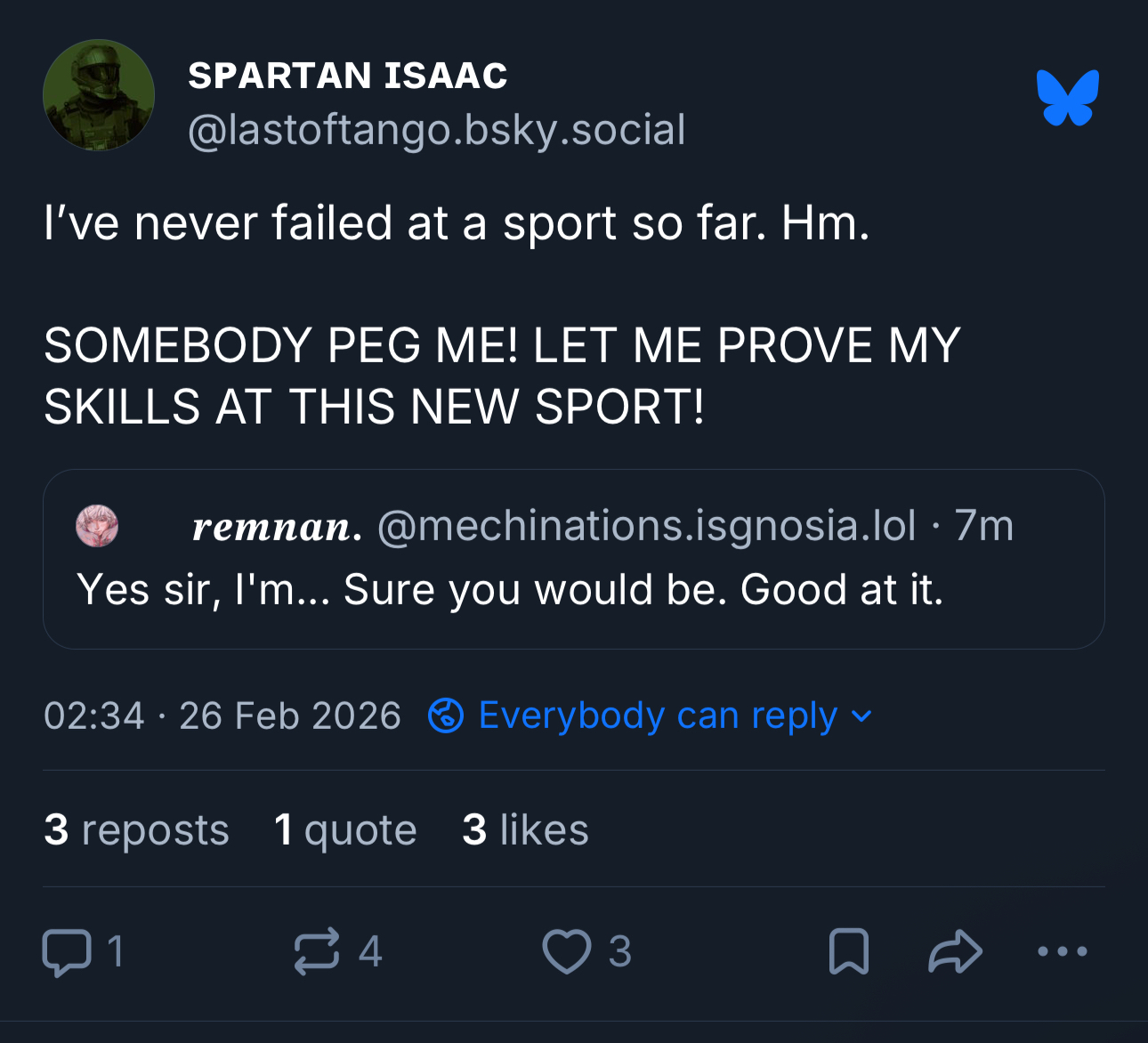The width and height of the screenshot is (1148, 1043).
Task: Open the SPARTAN ISAAC display name
Action: point(347,76)
